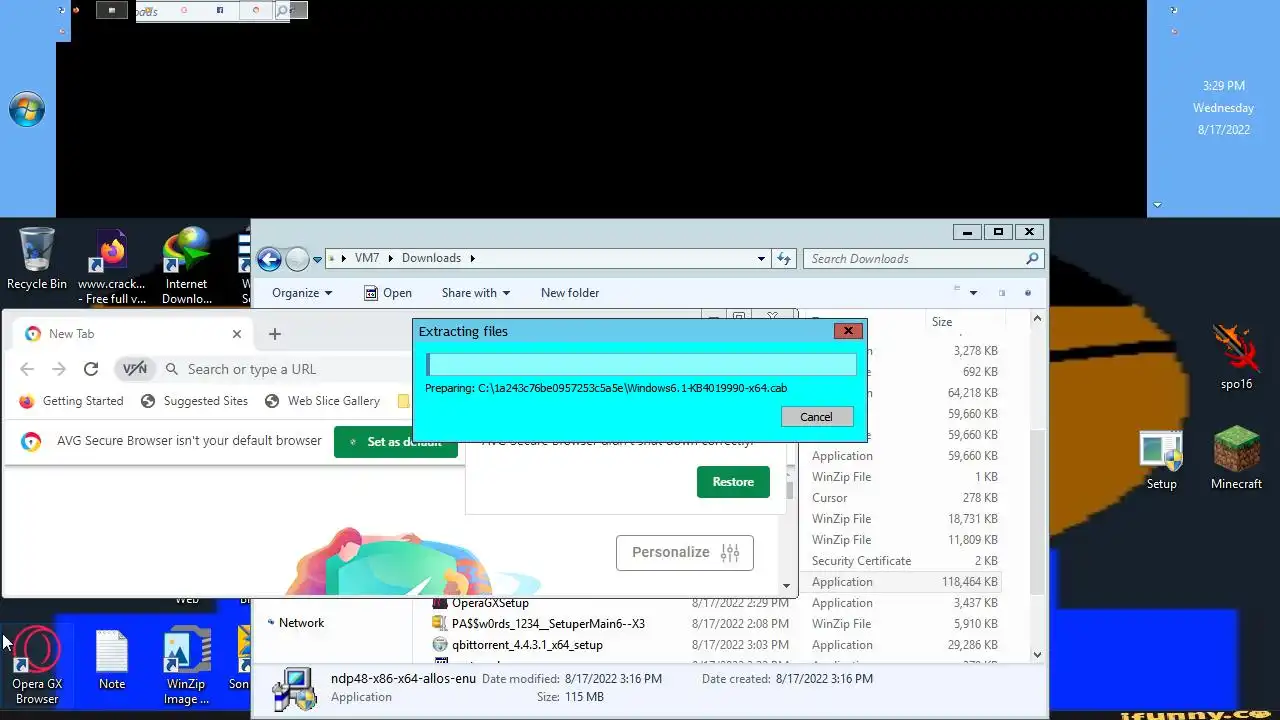Viewport: 1280px width, 720px height.
Task: Select the New Tab browser tab
Action: coord(133,334)
